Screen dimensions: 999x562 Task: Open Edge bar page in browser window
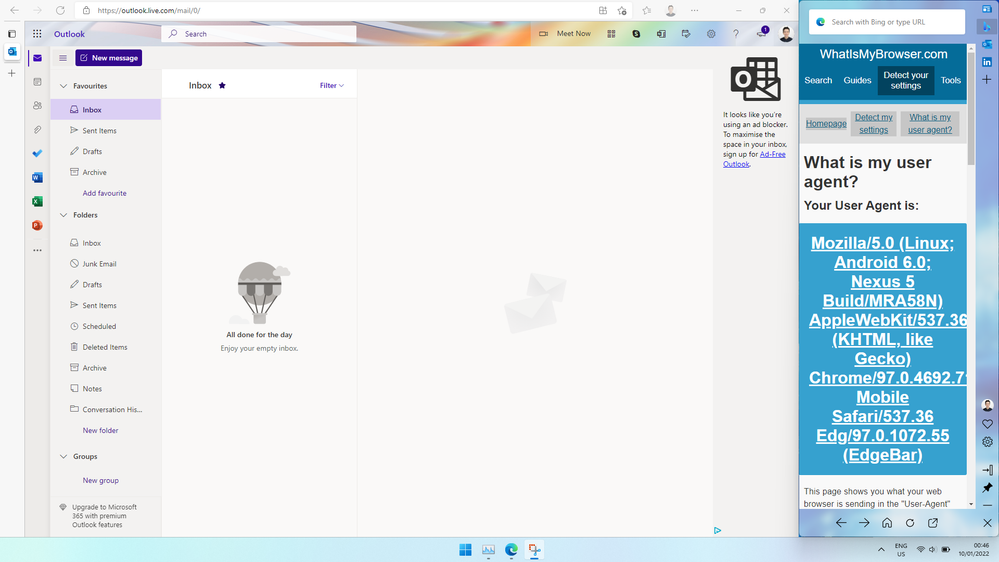[x=933, y=522]
